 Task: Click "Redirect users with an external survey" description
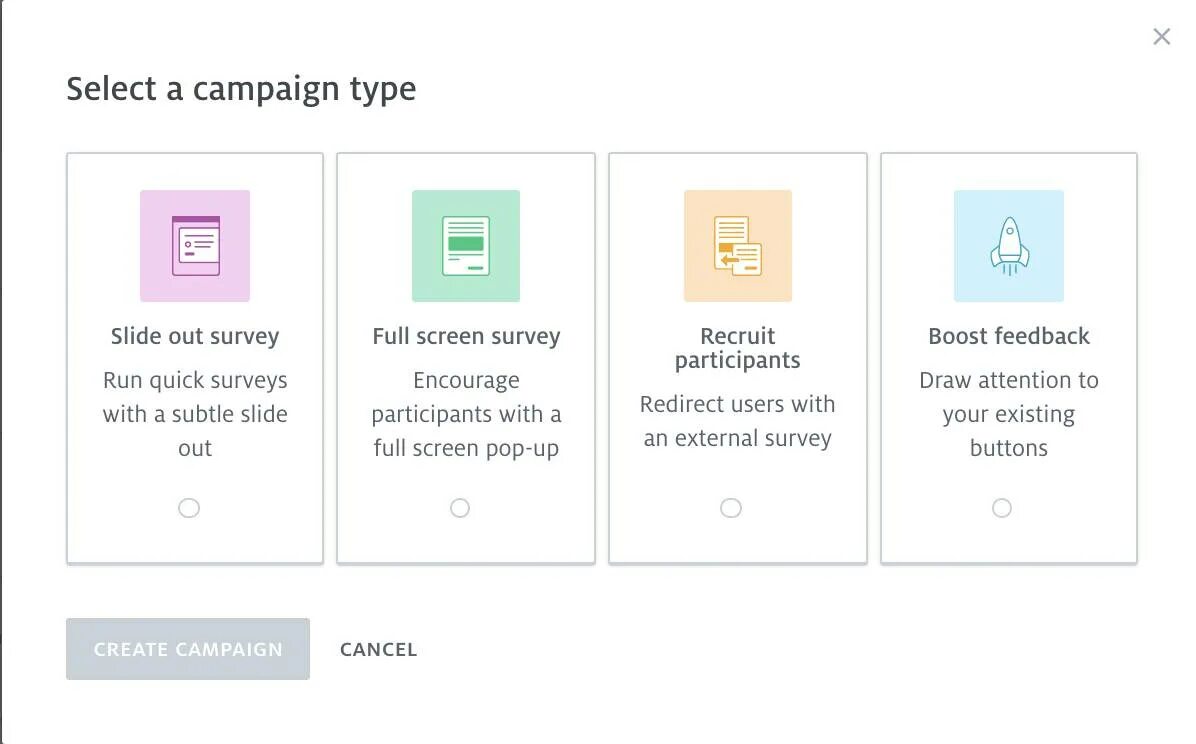pyautogui.click(x=738, y=421)
